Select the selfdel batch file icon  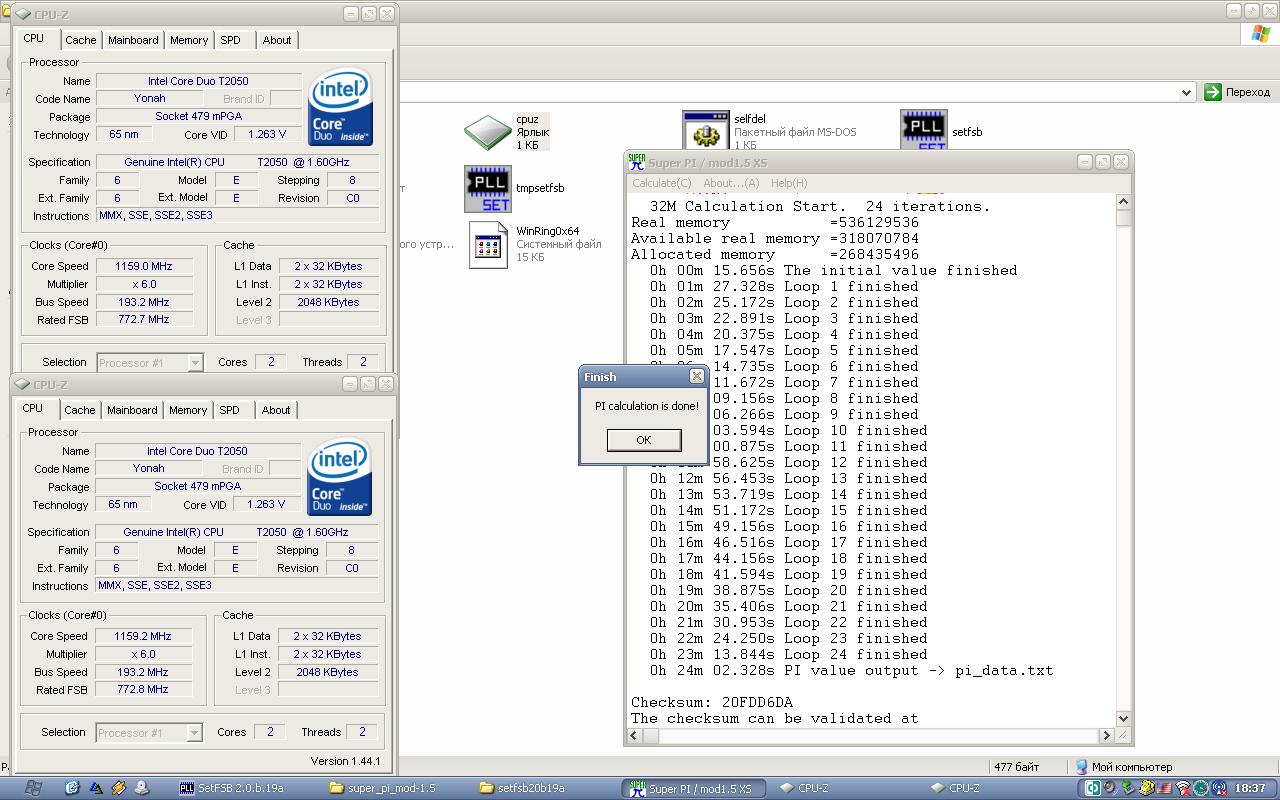(x=706, y=131)
